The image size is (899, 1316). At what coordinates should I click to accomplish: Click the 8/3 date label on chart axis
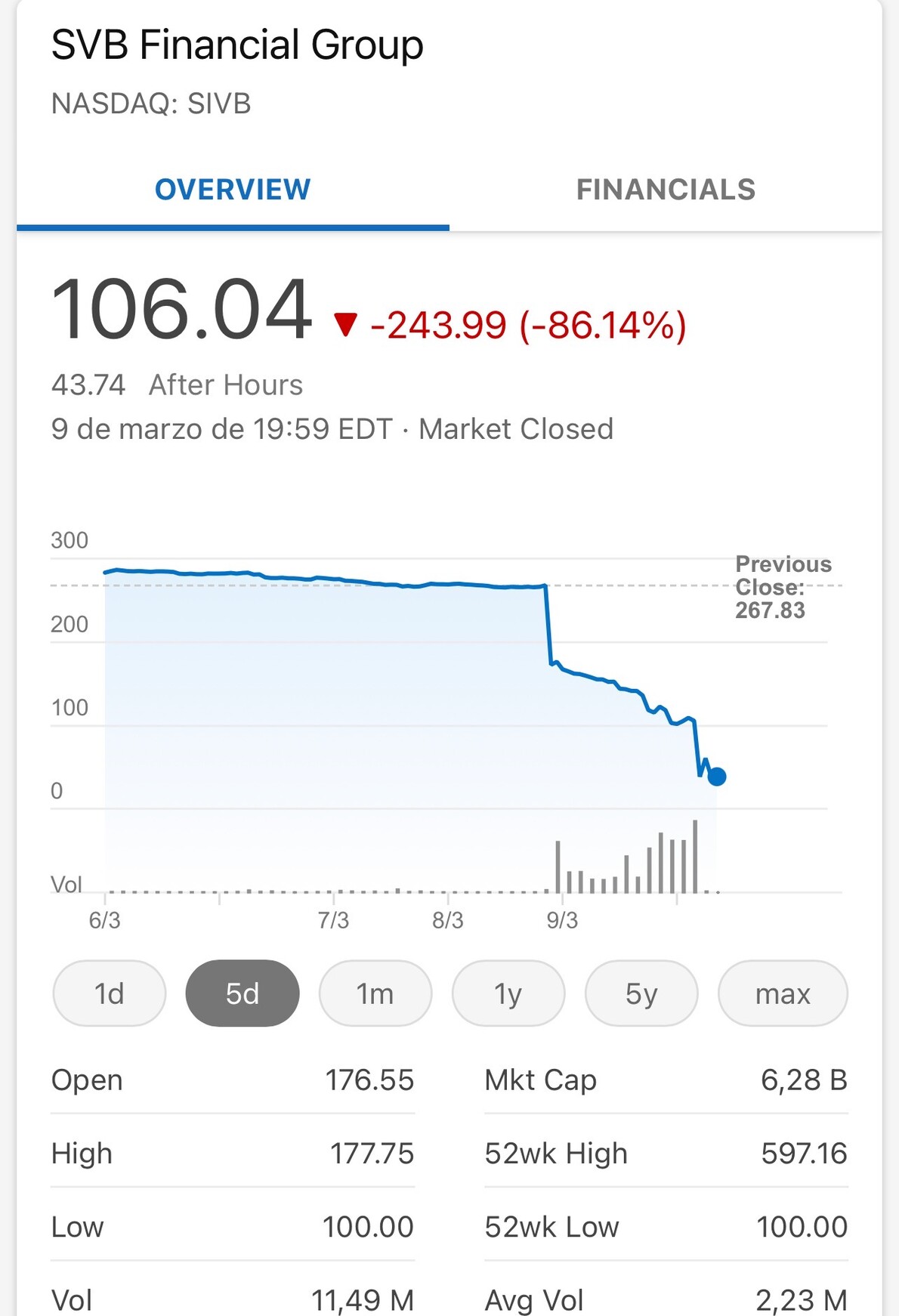point(447,920)
